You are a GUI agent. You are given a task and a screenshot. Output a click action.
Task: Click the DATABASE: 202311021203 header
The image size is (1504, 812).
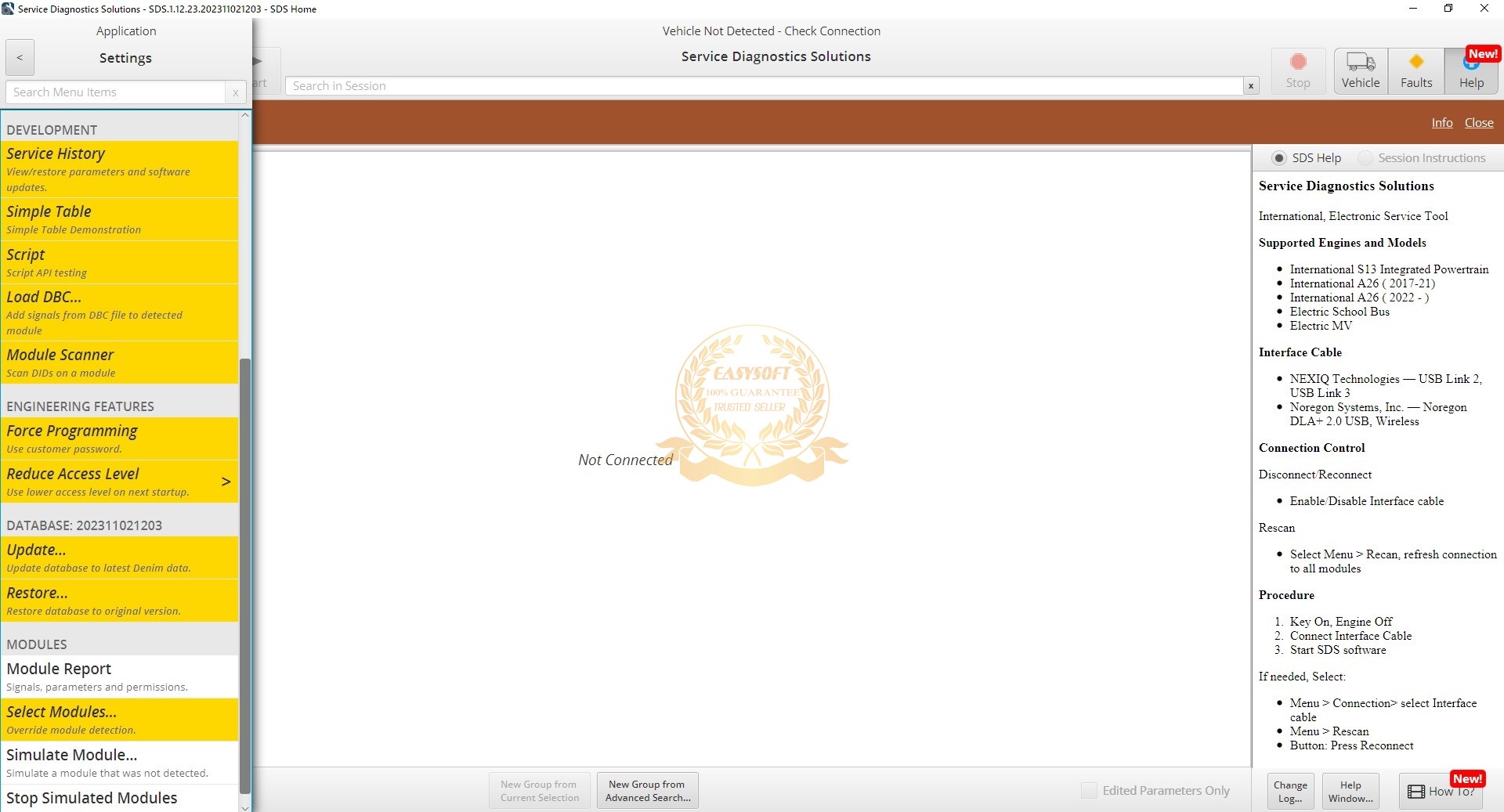click(84, 525)
